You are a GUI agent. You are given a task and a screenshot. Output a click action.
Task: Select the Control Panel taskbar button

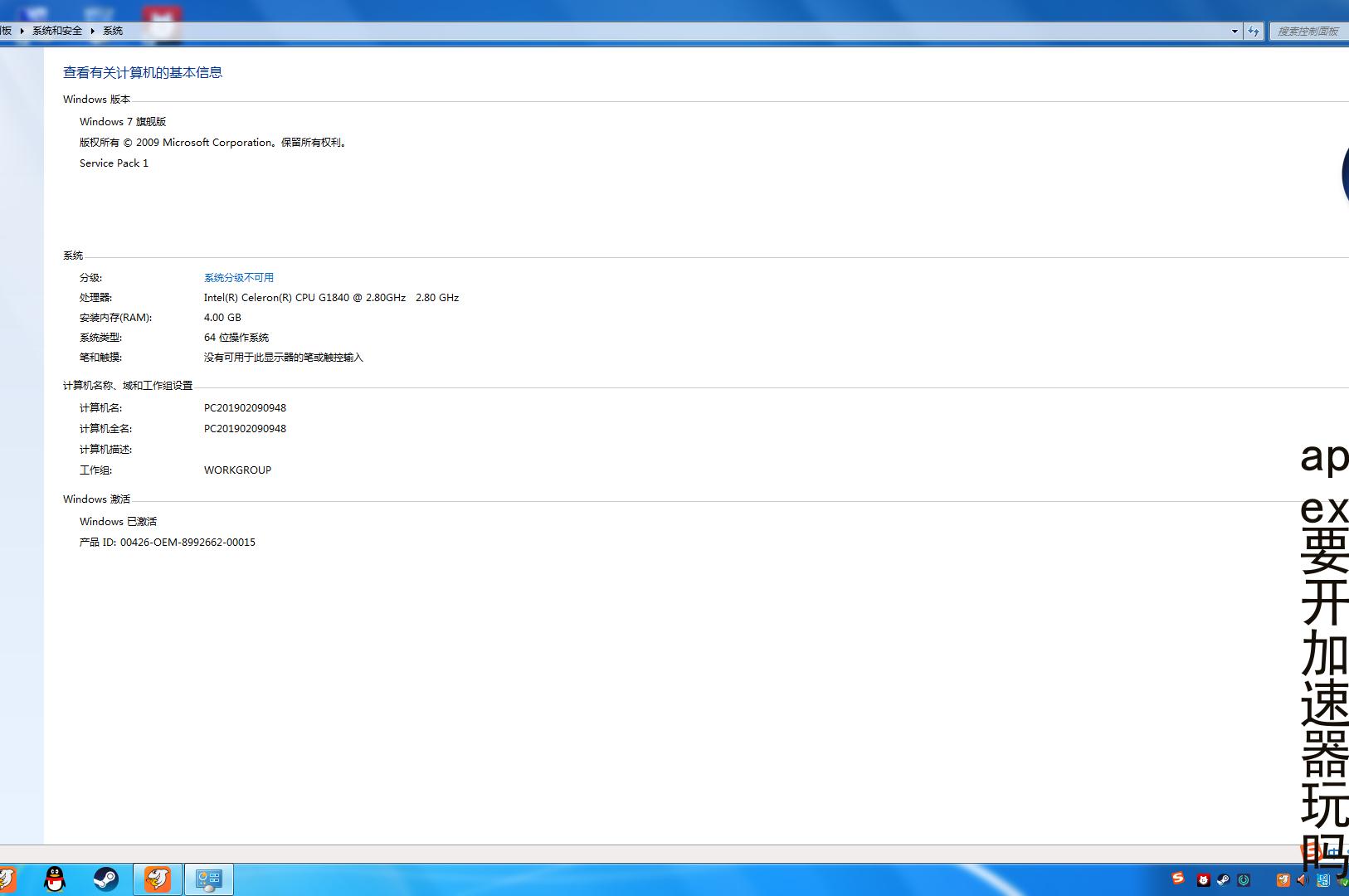click(x=209, y=879)
